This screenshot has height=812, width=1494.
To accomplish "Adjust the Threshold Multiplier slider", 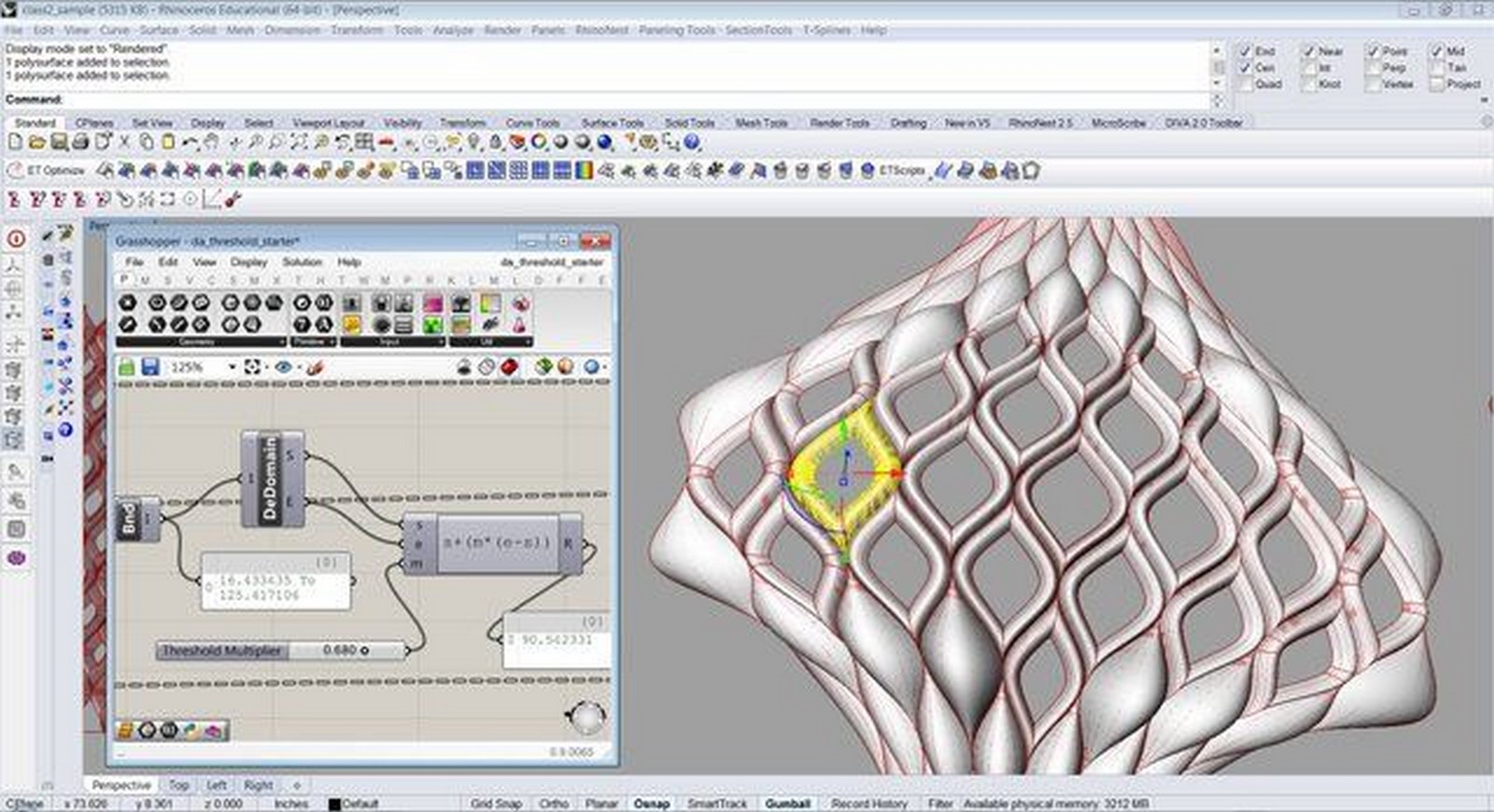I will [280, 651].
